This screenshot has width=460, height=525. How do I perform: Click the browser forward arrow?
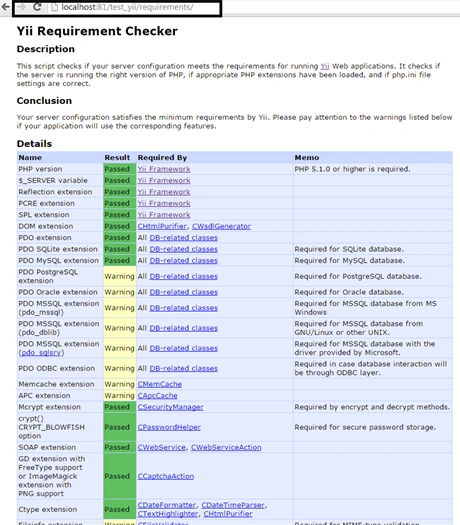tap(21, 7)
